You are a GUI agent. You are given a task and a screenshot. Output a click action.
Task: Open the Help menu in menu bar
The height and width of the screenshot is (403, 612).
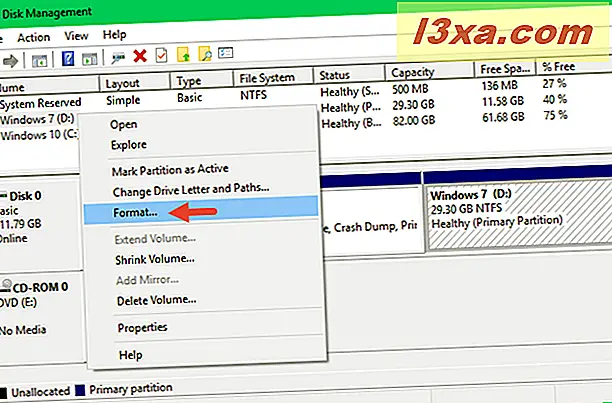click(114, 35)
